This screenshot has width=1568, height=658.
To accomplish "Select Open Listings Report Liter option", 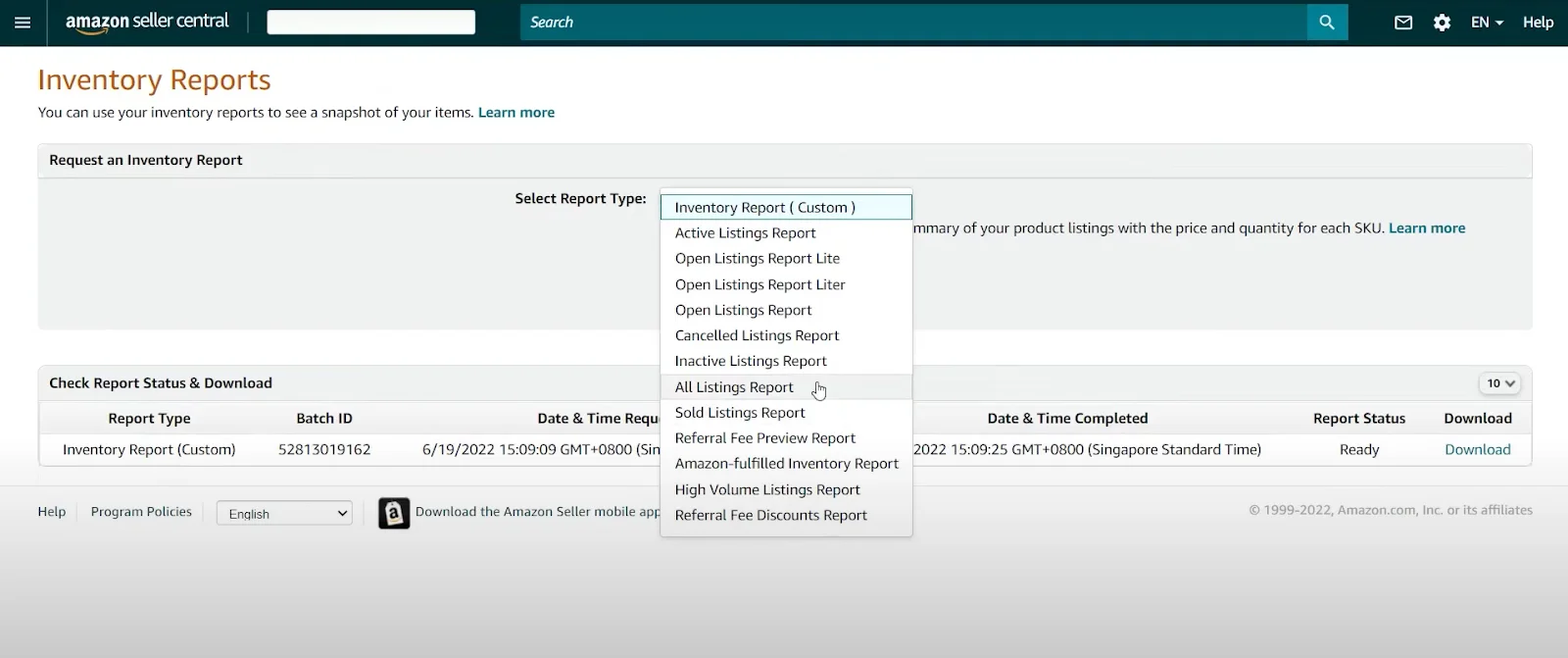I will (x=786, y=284).
